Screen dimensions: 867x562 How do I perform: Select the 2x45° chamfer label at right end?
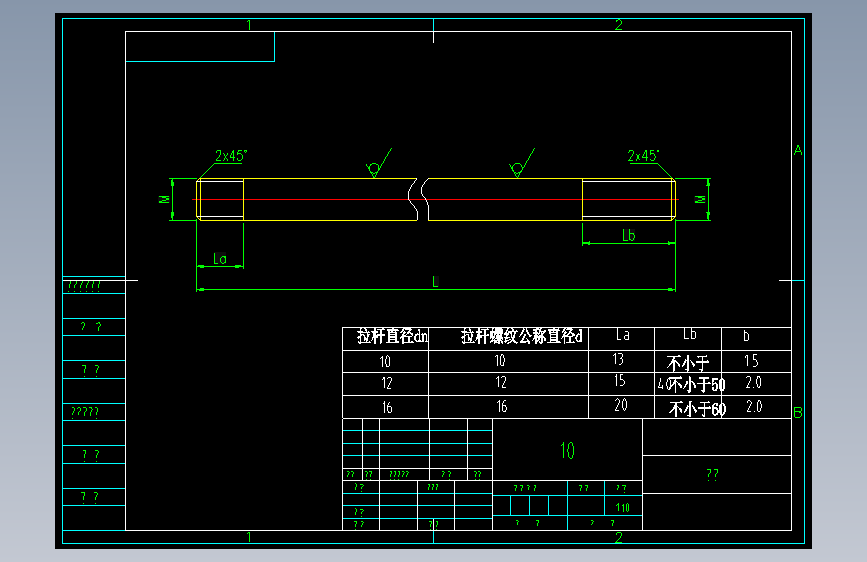click(x=643, y=156)
